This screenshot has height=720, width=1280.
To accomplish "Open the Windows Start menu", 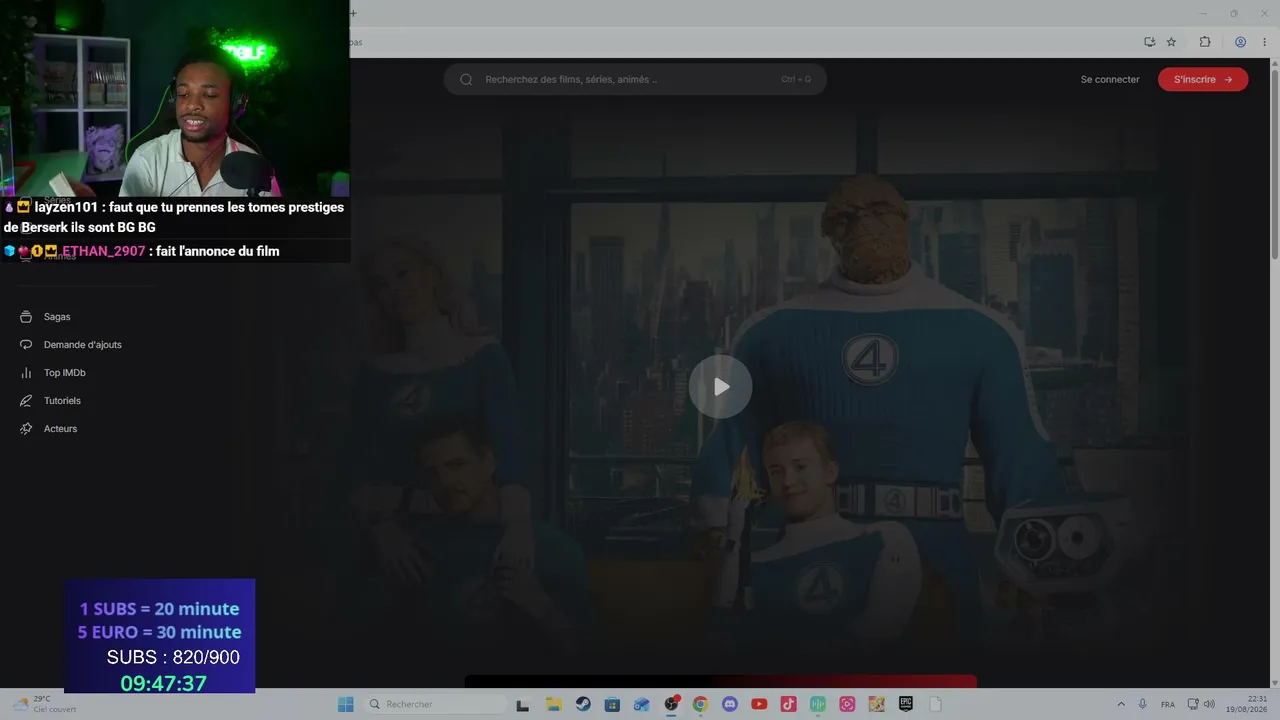I will tap(345, 705).
